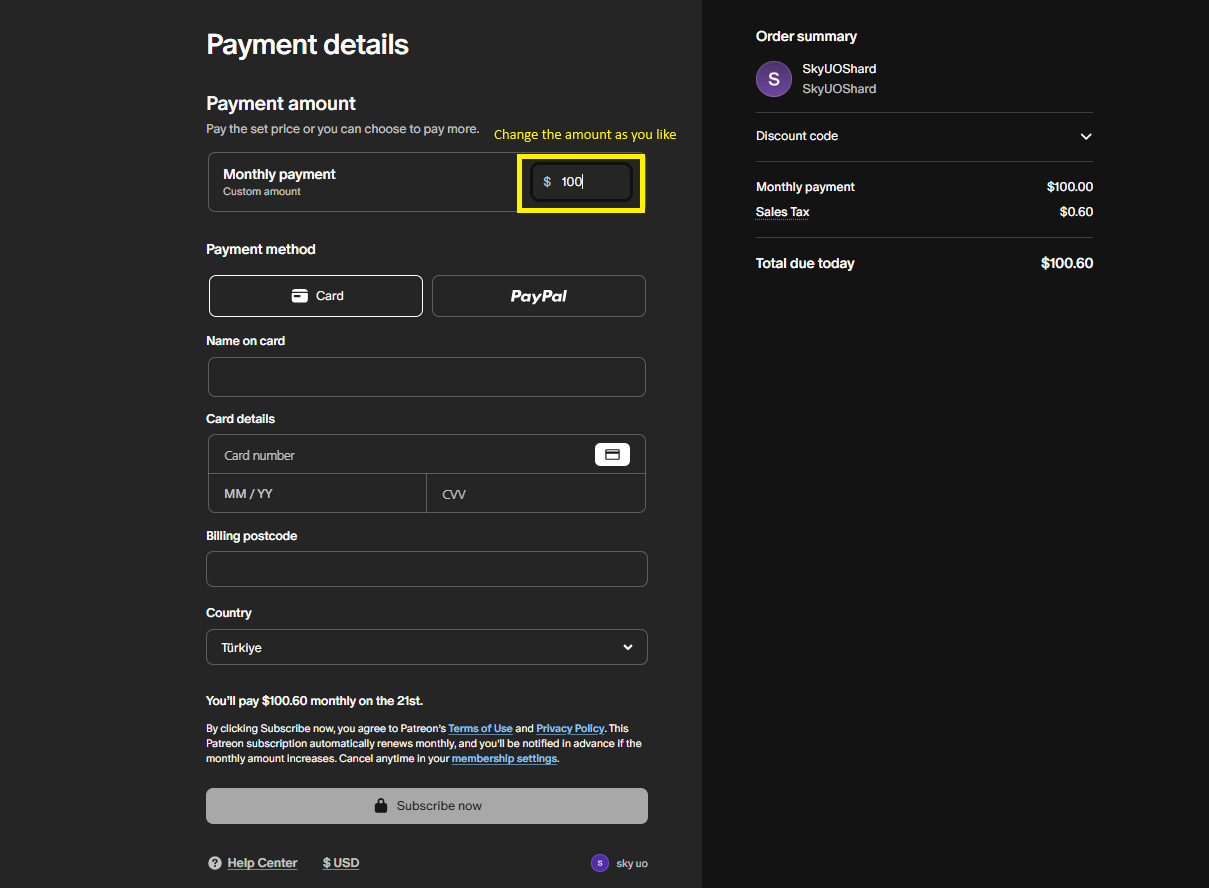Viewport: 1209px width, 888px height.
Task: Expand the Discount code section
Action: [1085, 136]
